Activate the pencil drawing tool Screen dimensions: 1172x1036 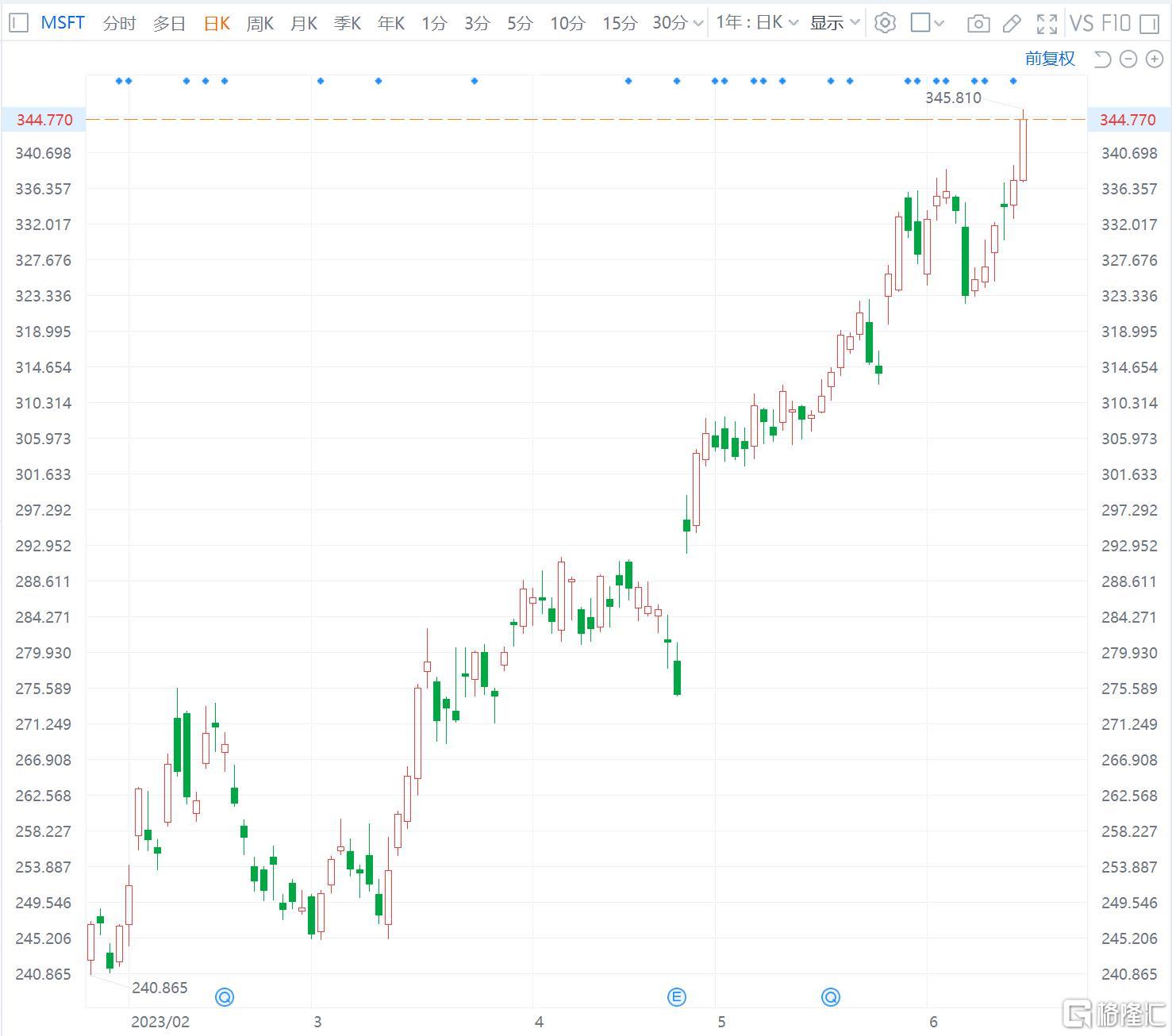[x=1012, y=24]
